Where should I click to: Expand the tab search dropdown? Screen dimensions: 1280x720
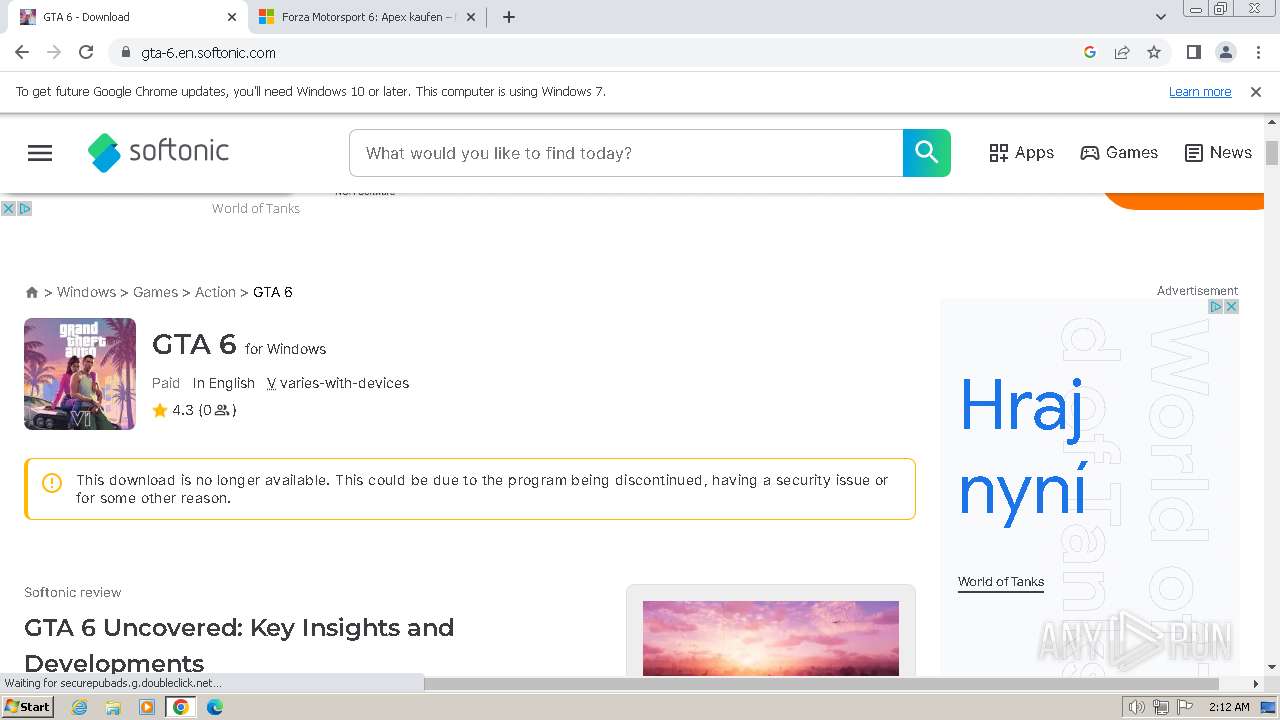[1160, 17]
